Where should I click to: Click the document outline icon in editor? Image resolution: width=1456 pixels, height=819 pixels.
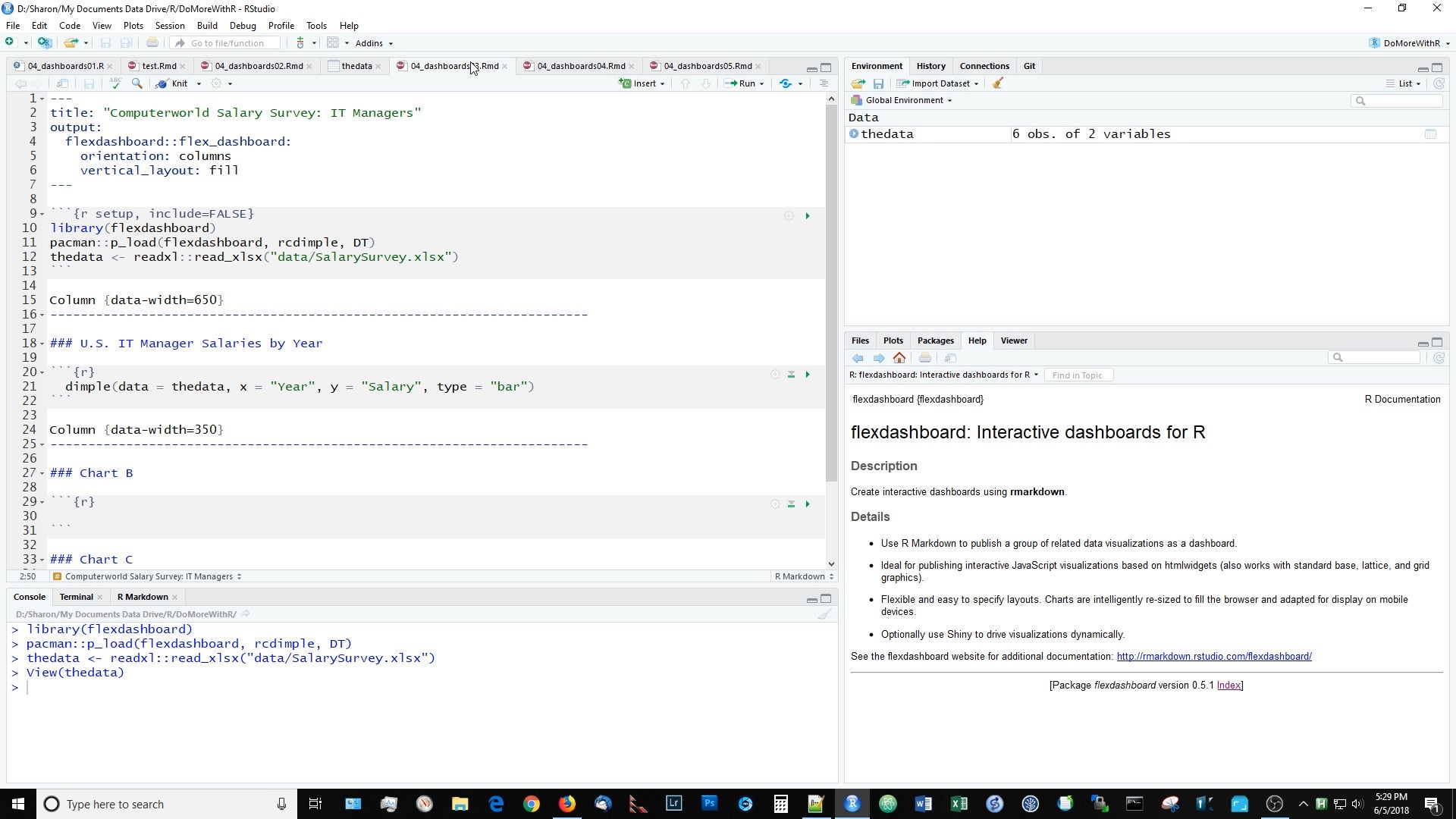[824, 83]
